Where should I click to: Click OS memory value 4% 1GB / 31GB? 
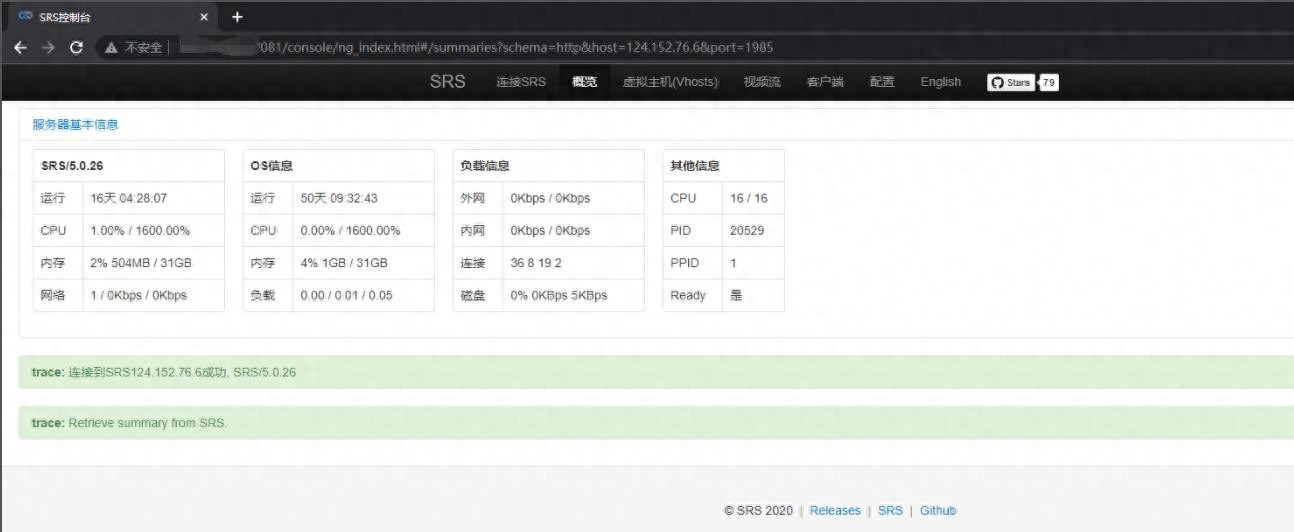click(344, 263)
